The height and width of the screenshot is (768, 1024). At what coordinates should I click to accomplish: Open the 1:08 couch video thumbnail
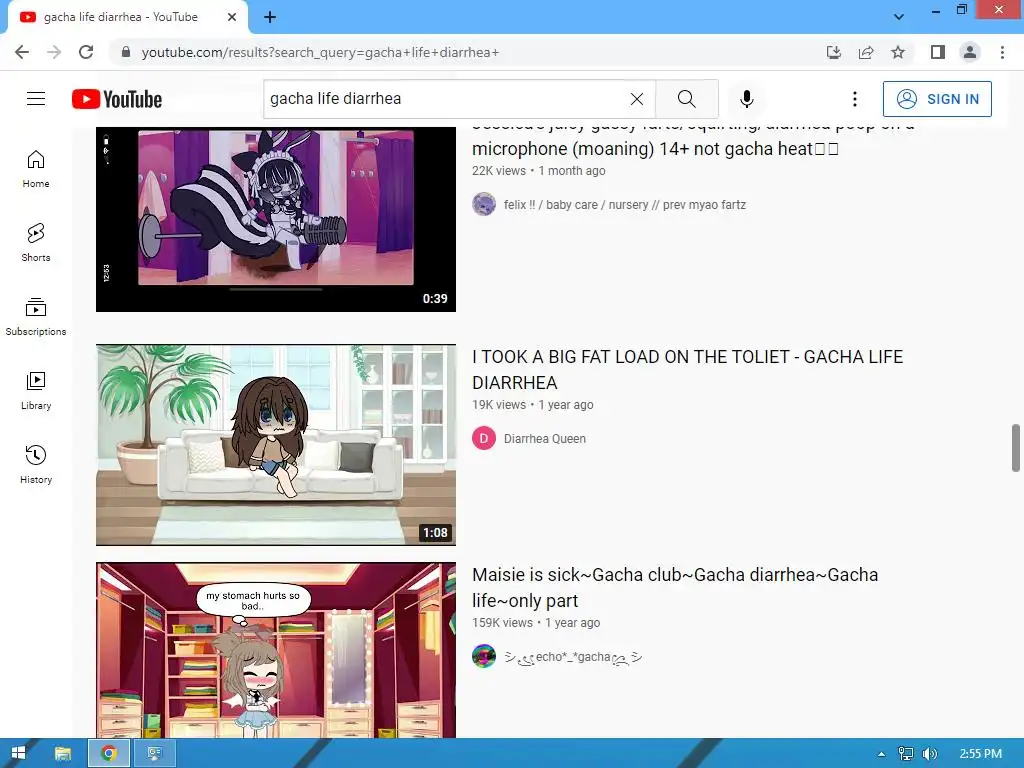(x=276, y=445)
